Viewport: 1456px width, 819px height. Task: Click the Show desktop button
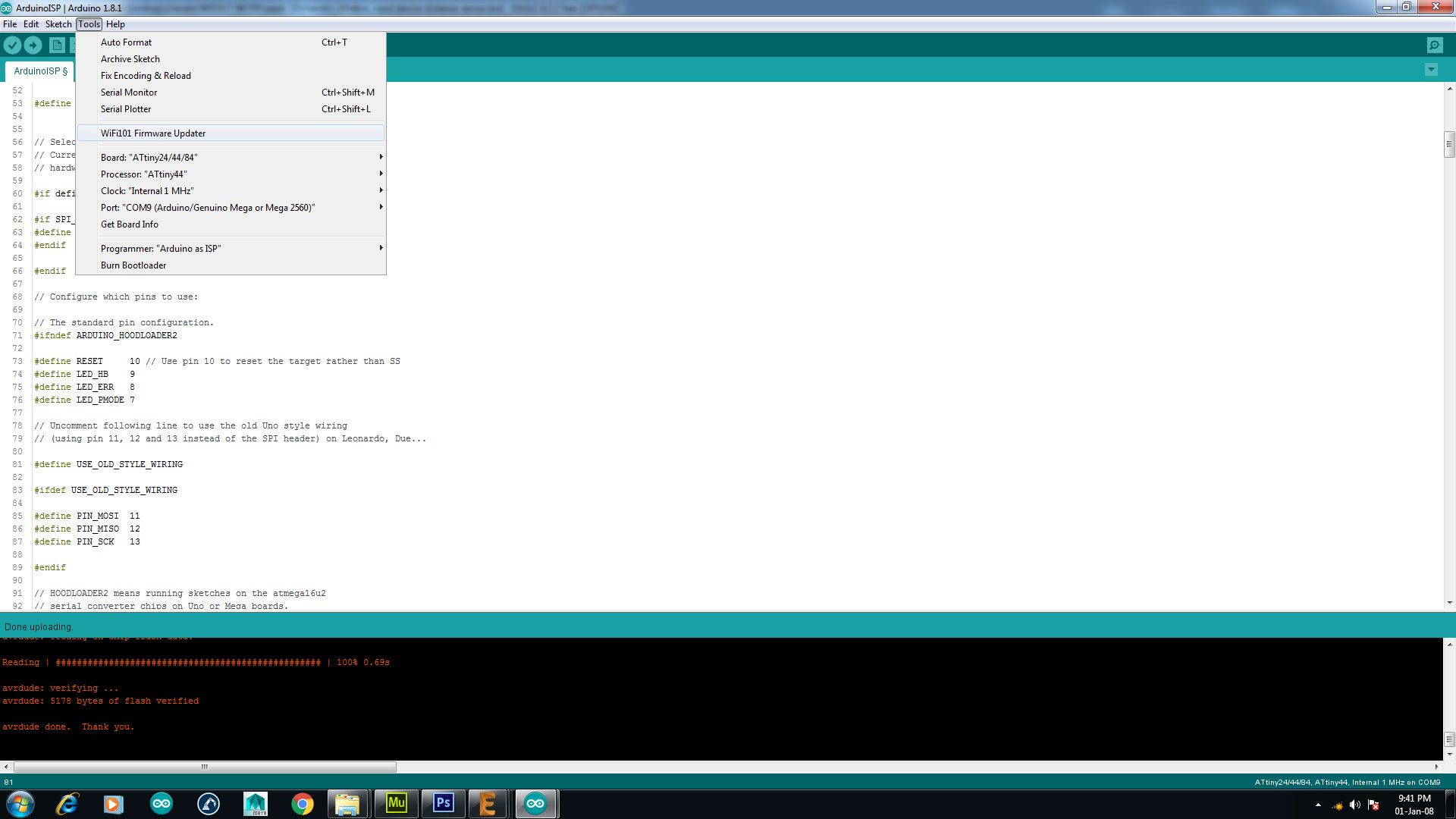[1450, 804]
